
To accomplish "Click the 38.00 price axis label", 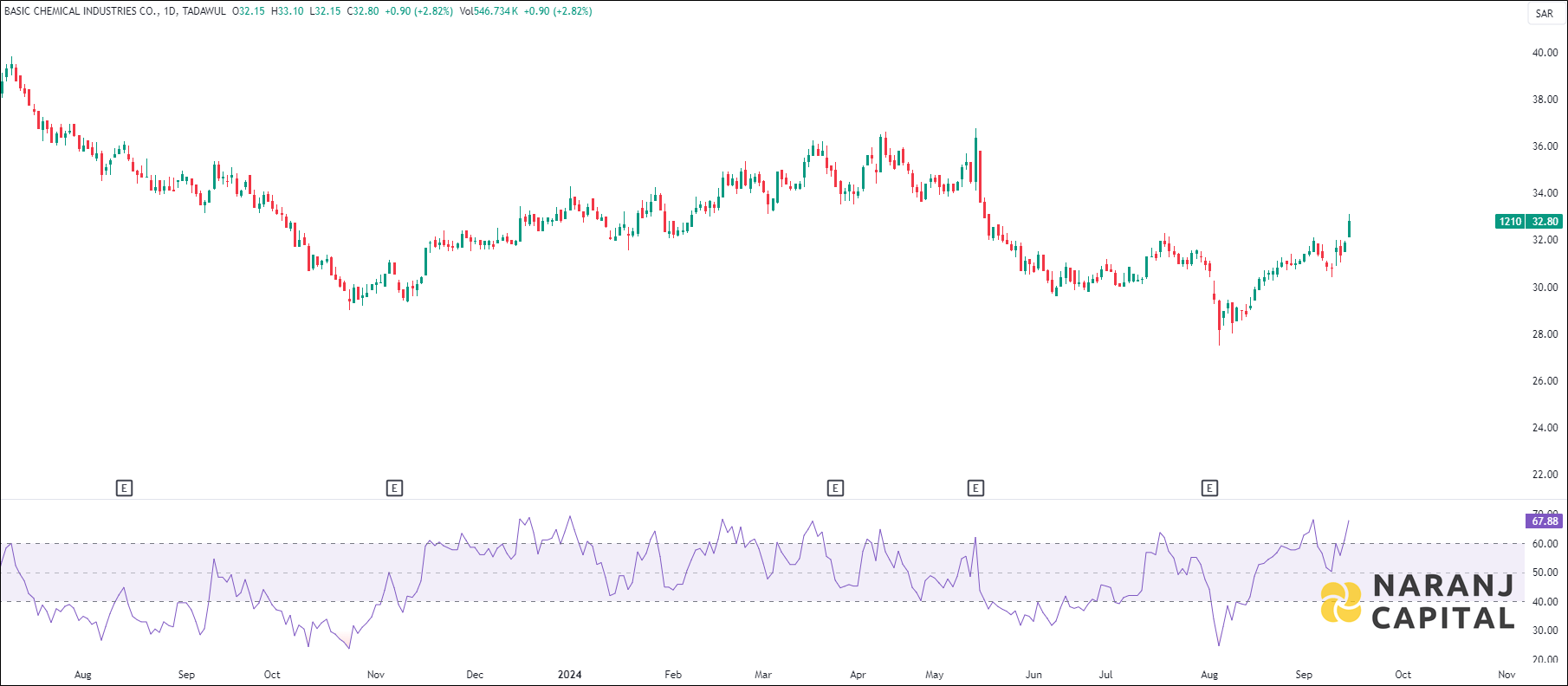I will point(1545,100).
